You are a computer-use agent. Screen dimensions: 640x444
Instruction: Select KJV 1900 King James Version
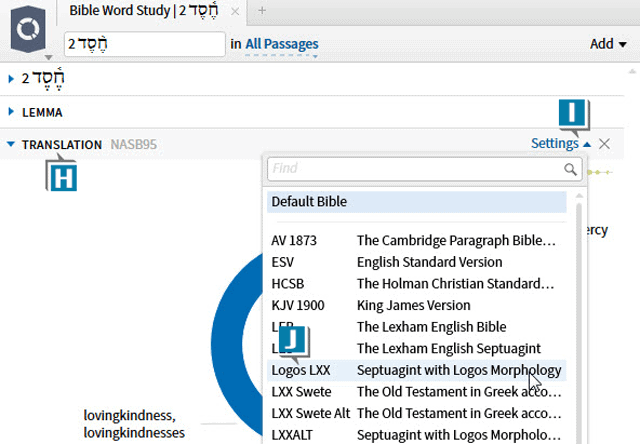tap(417, 305)
